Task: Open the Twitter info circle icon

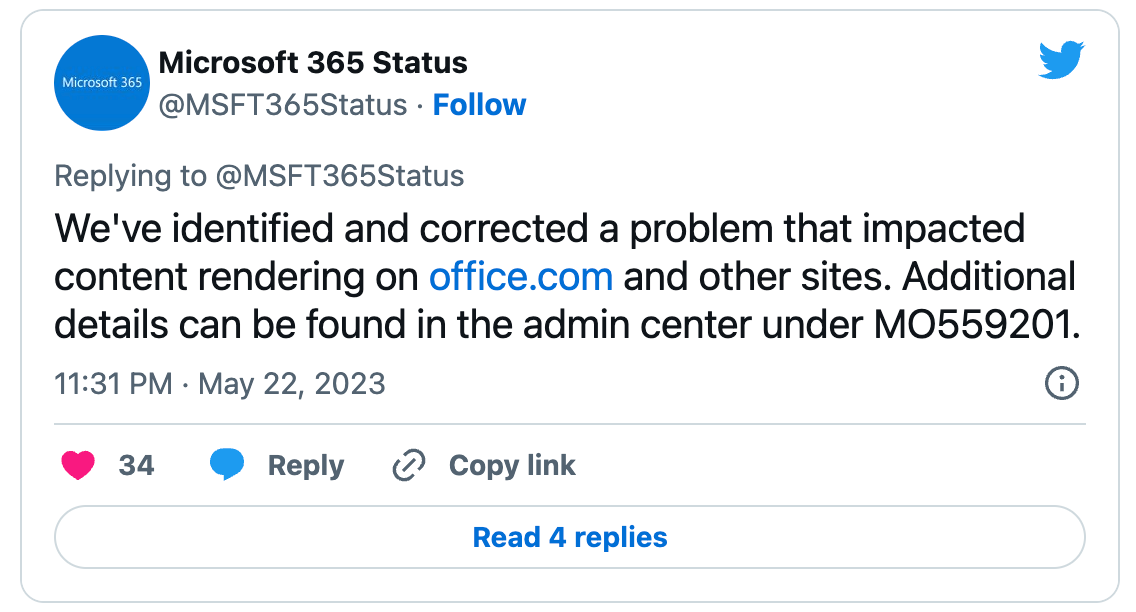Action: tap(1061, 383)
